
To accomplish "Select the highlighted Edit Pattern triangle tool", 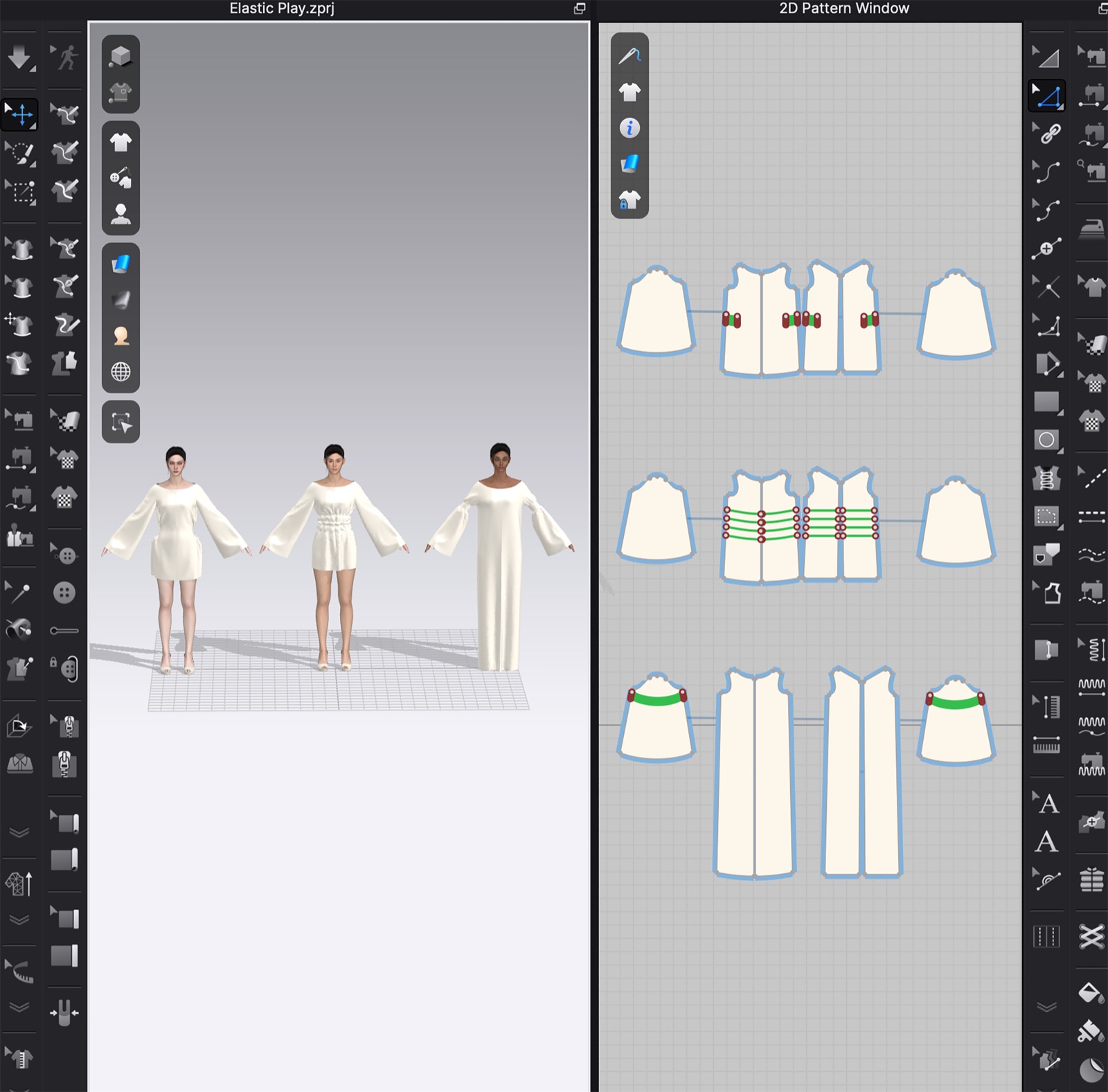I will pyautogui.click(x=1047, y=96).
